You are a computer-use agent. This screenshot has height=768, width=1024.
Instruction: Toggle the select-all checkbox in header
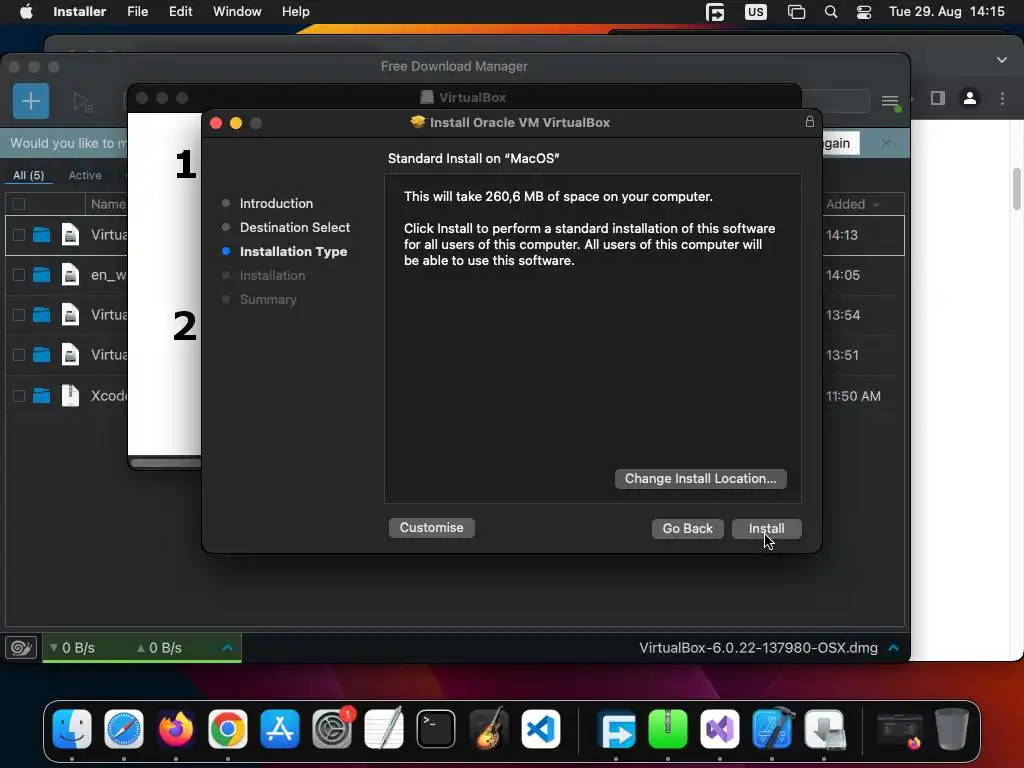coord(19,204)
